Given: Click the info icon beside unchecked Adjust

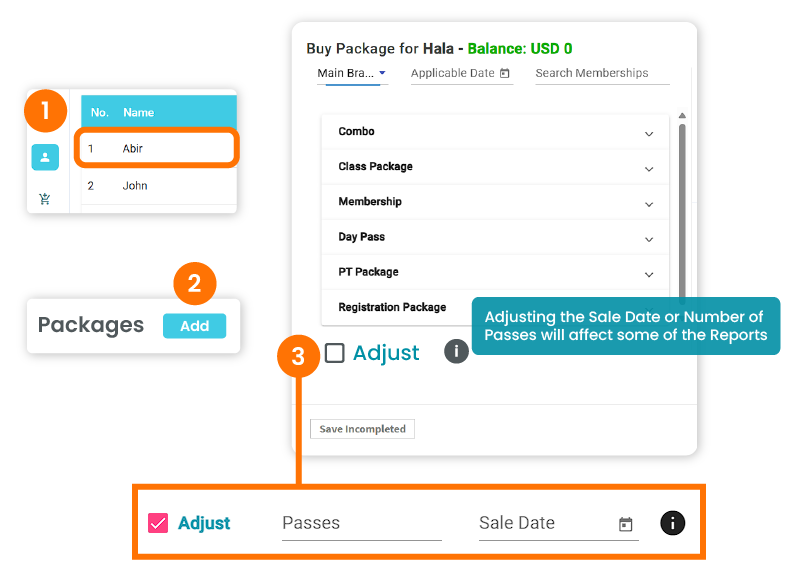Looking at the screenshot, I should point(456,351).
